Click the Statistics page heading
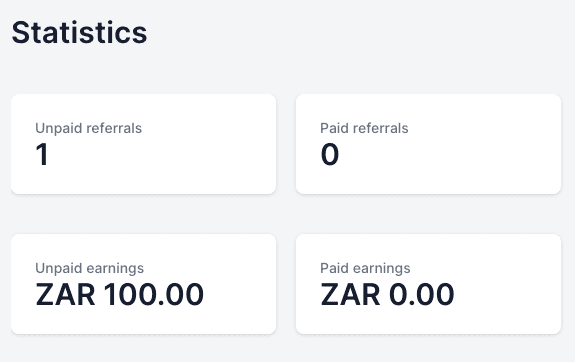The height and width of the screenshot is (362, 575). (x=79, y=33)
